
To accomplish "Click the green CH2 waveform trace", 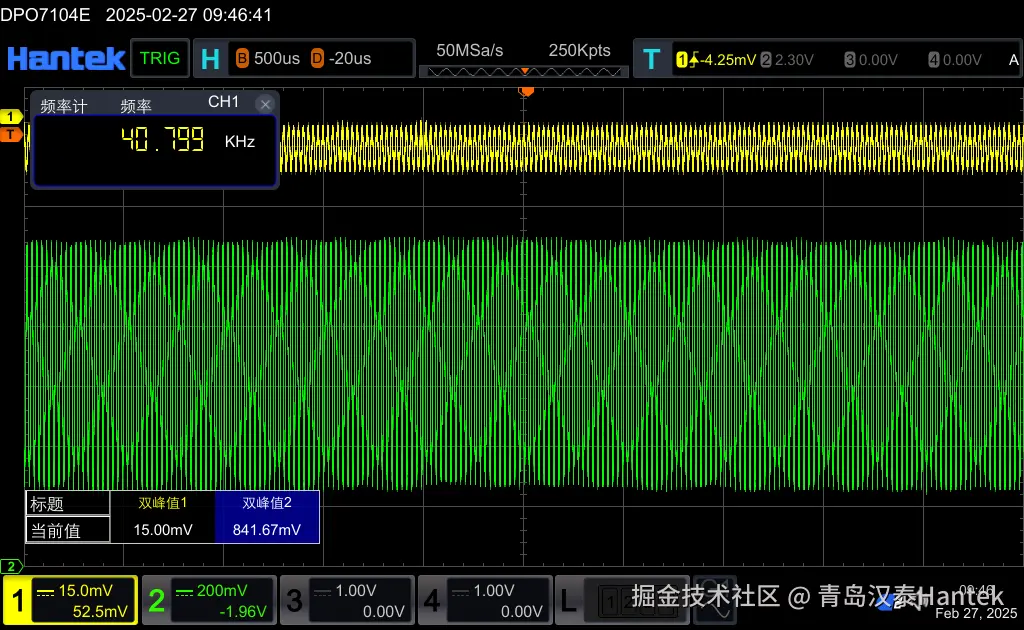I will 524,364.
